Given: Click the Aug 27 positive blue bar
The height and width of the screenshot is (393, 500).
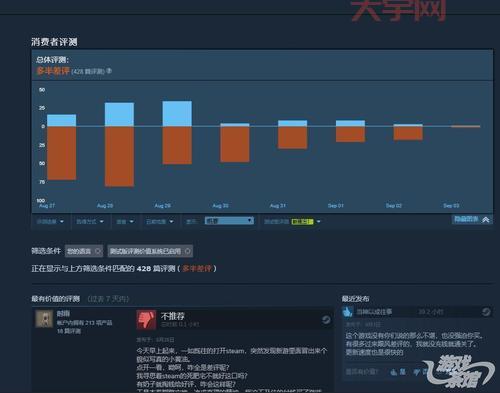Looking at the screenshot, I should 62,120.
